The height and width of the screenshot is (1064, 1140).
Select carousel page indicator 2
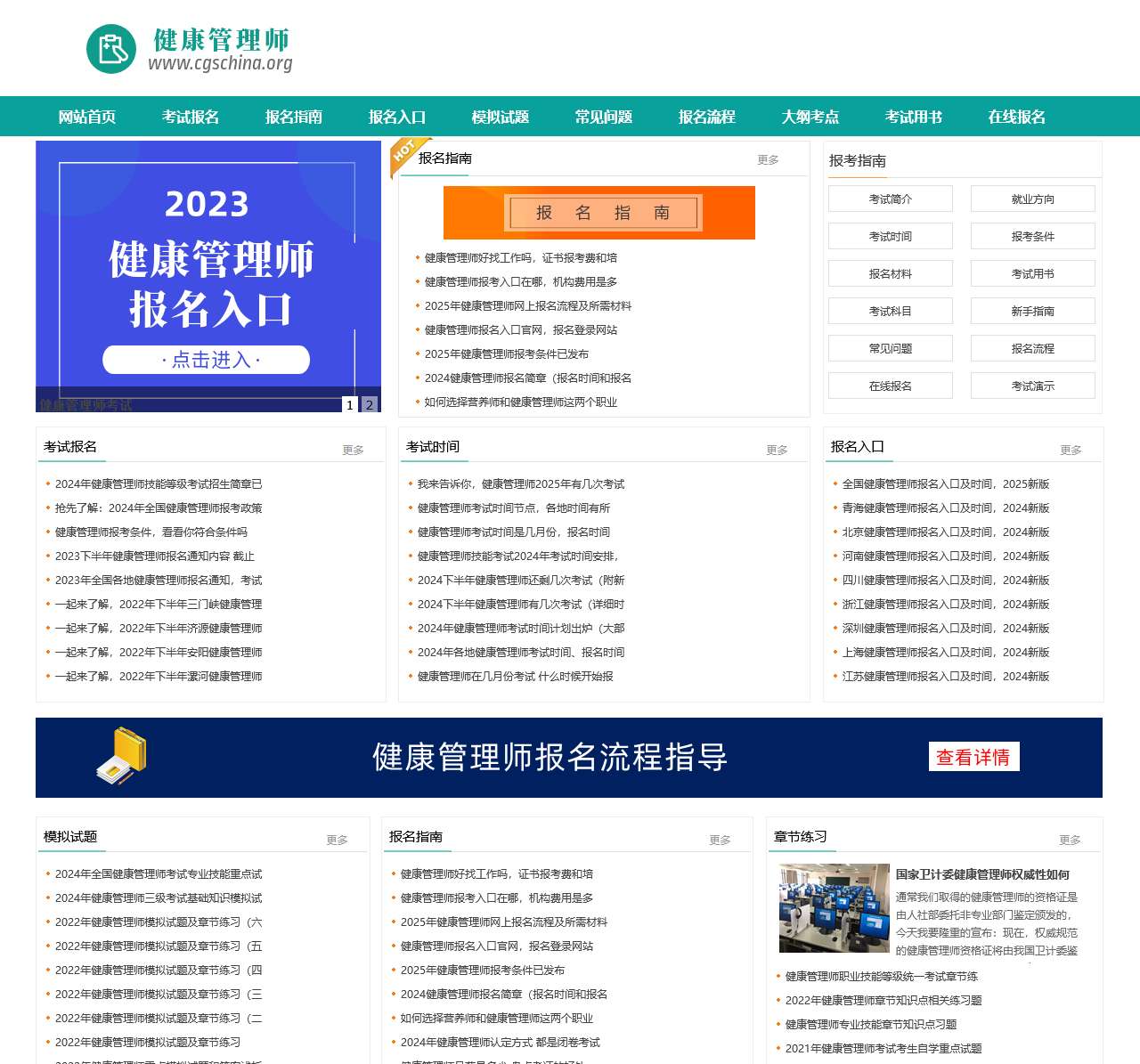tap(369, 404)
